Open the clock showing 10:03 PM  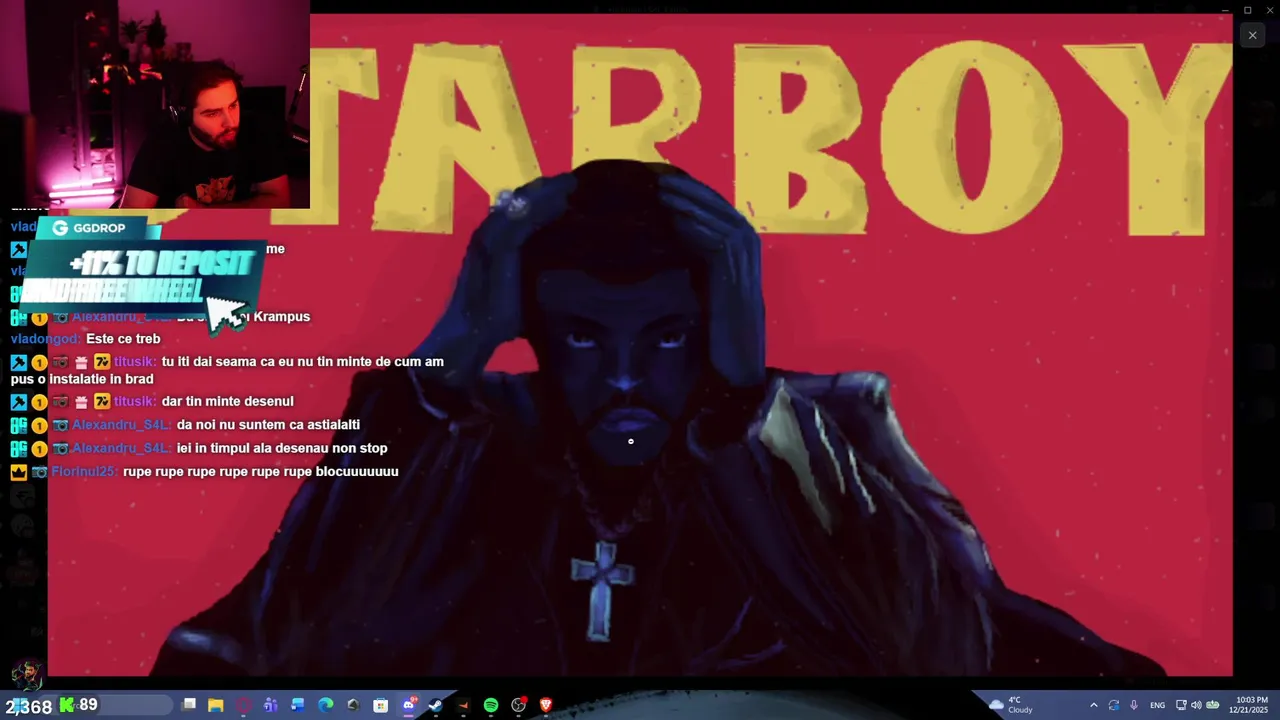click(1252, 705)
